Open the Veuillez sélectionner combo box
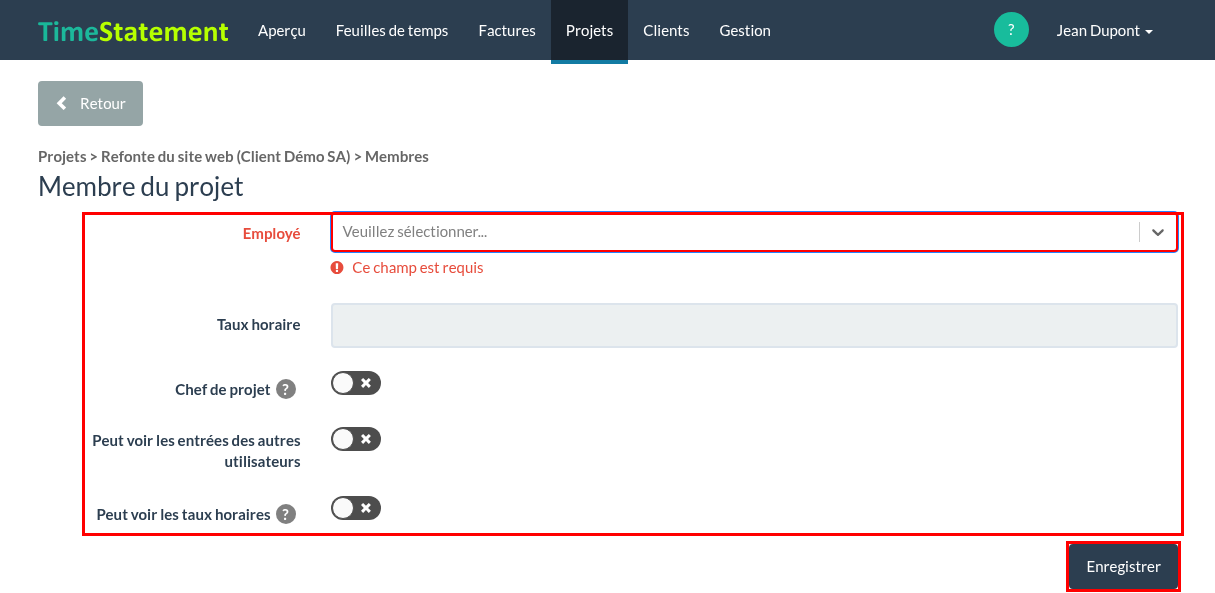This screenshot has width=1215, height=593. (x=754, y=232)
